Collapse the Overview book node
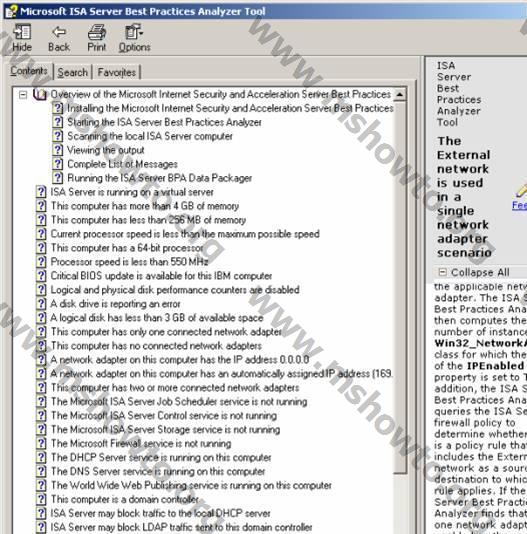The image size is (527, 534). [23, 94]
